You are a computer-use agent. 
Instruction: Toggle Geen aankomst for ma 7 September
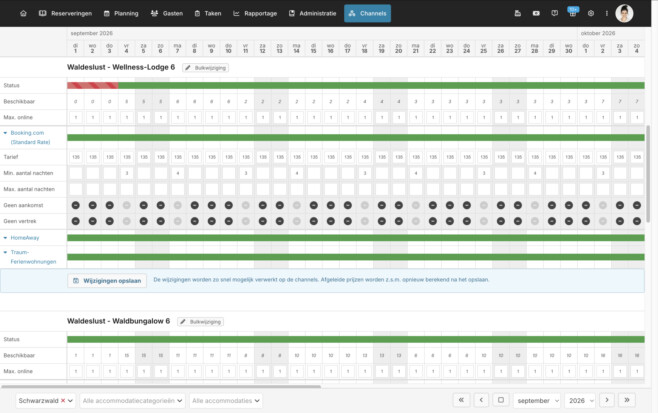click(x=178, y=205)
